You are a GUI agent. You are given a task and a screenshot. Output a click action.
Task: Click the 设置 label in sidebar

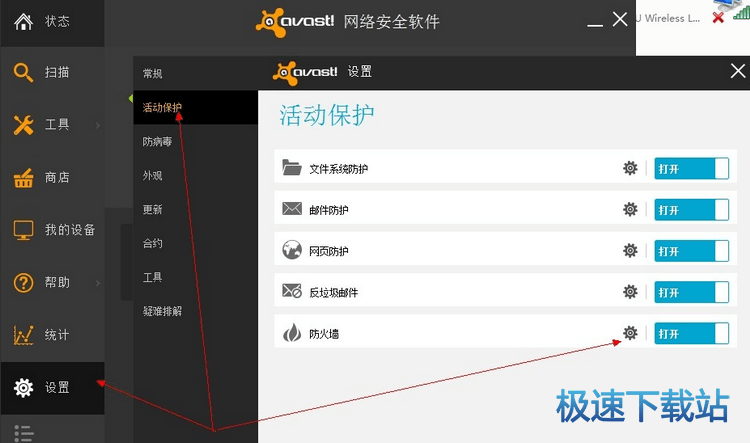point(57,388)
